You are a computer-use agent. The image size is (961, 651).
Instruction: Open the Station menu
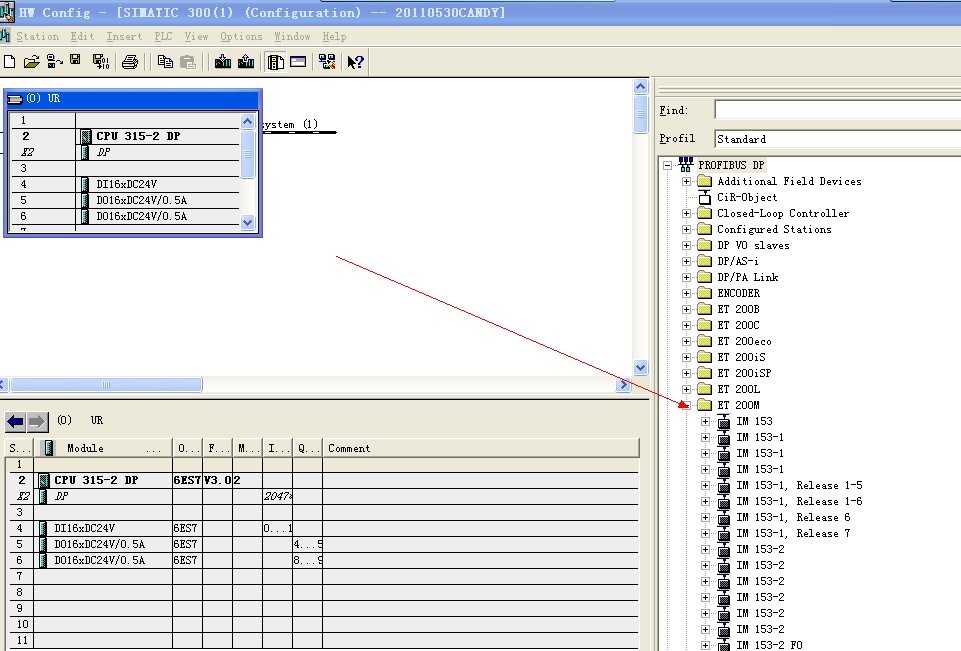[x=37, y=36]
